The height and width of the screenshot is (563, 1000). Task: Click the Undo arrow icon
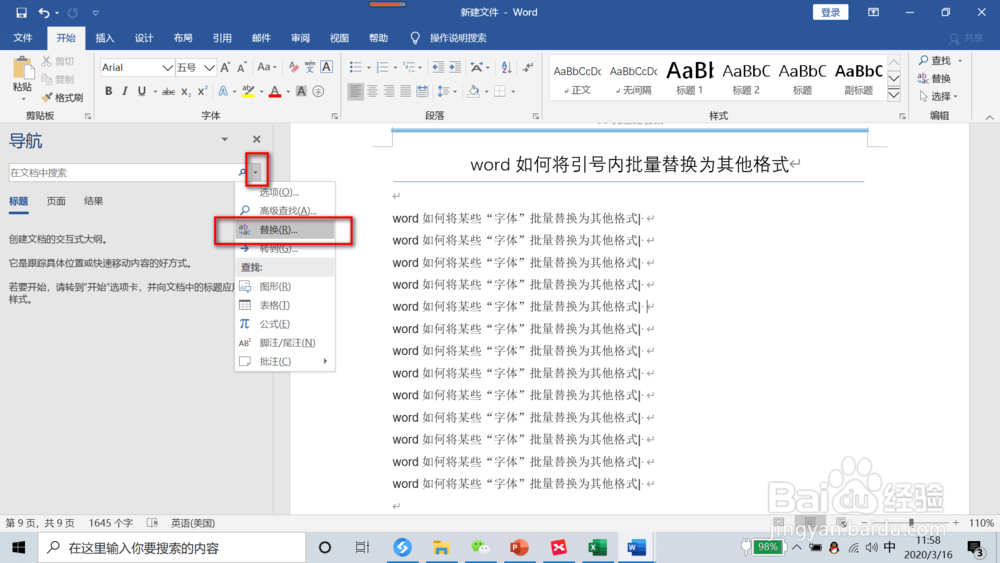pyautogui.click(x=43, y=12)
